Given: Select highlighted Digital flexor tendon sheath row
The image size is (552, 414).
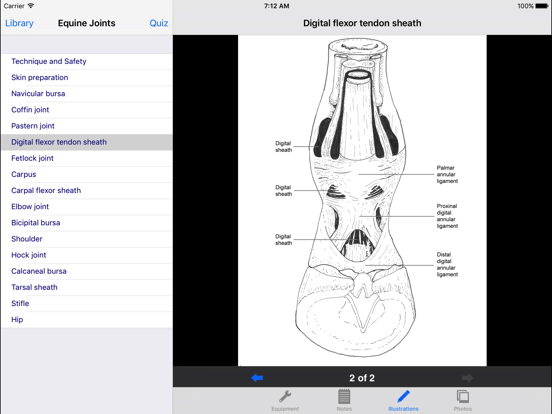Looking at the screenshot, I should pos(87,142).
